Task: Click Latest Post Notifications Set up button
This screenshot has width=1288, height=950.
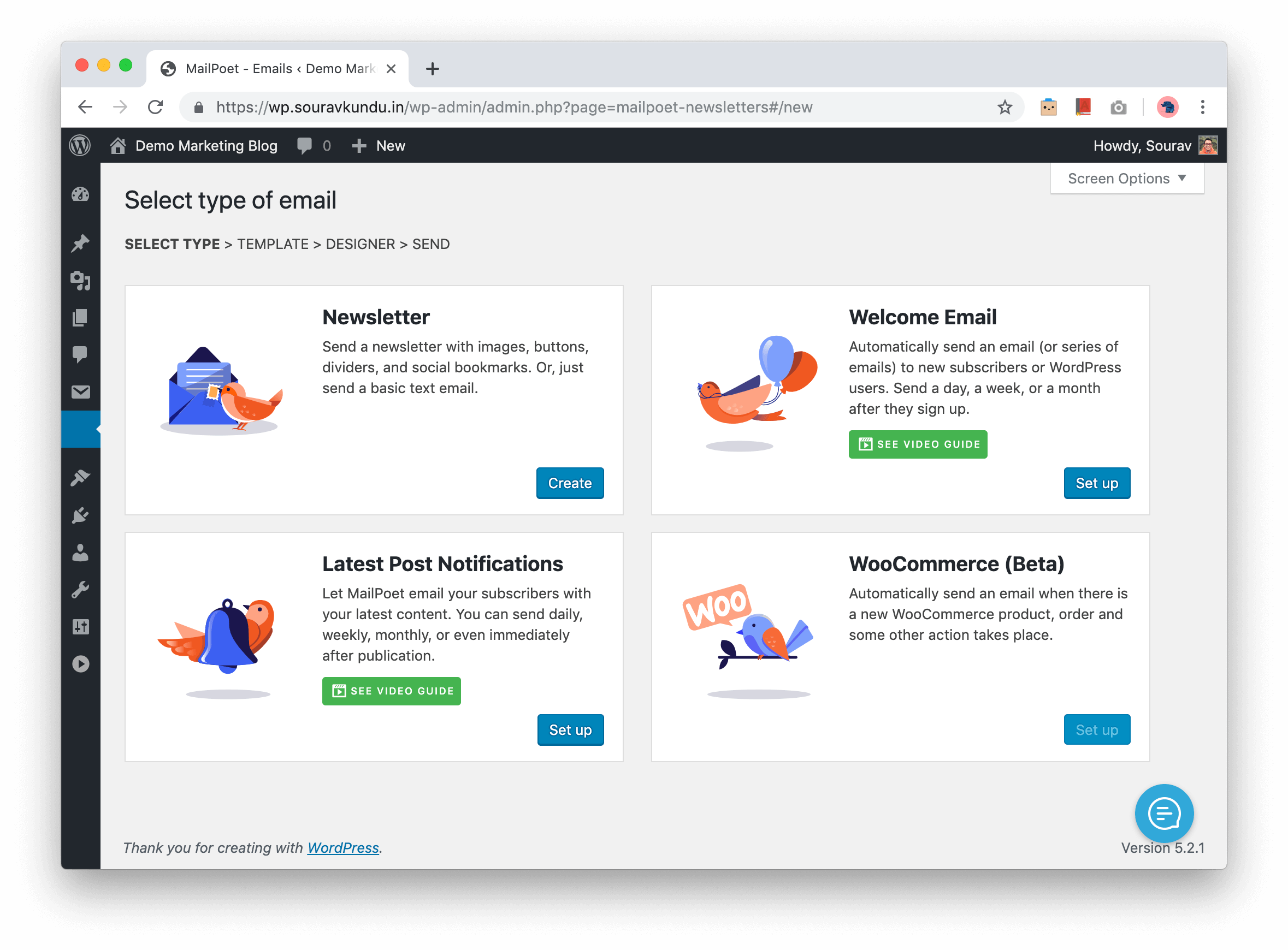Action: [x=570, y=729]
